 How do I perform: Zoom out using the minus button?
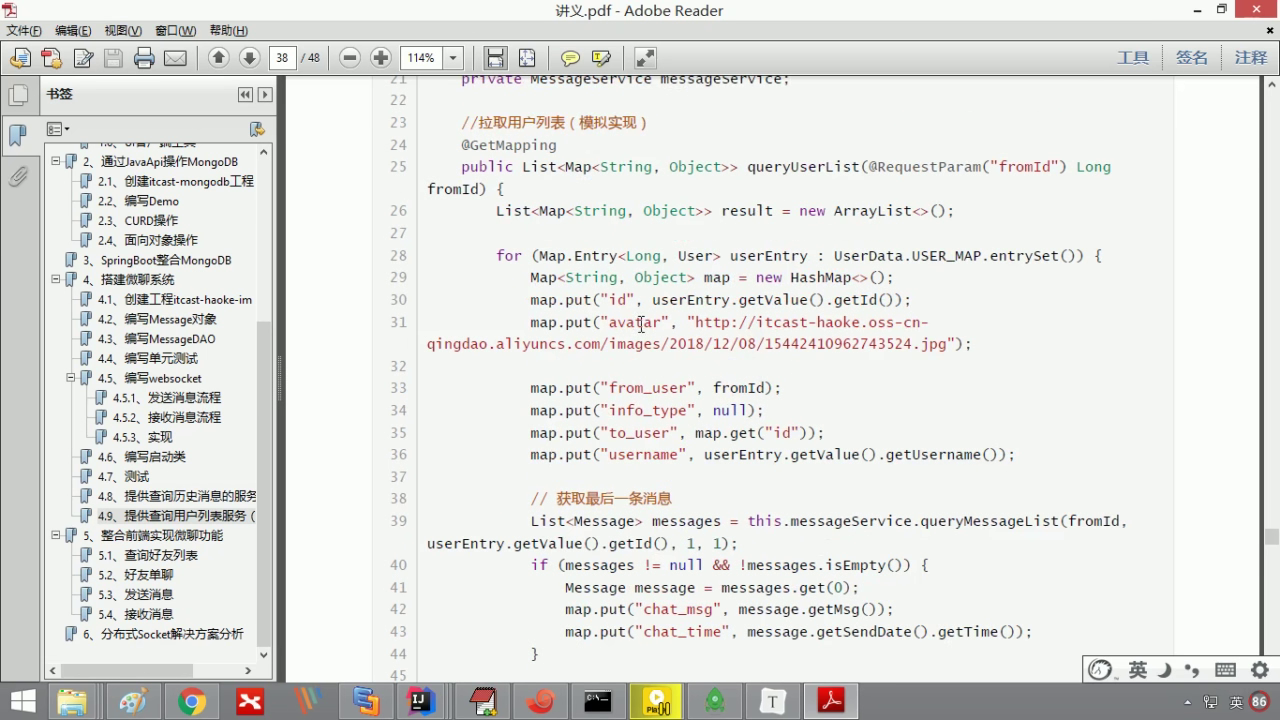point(349,58)
